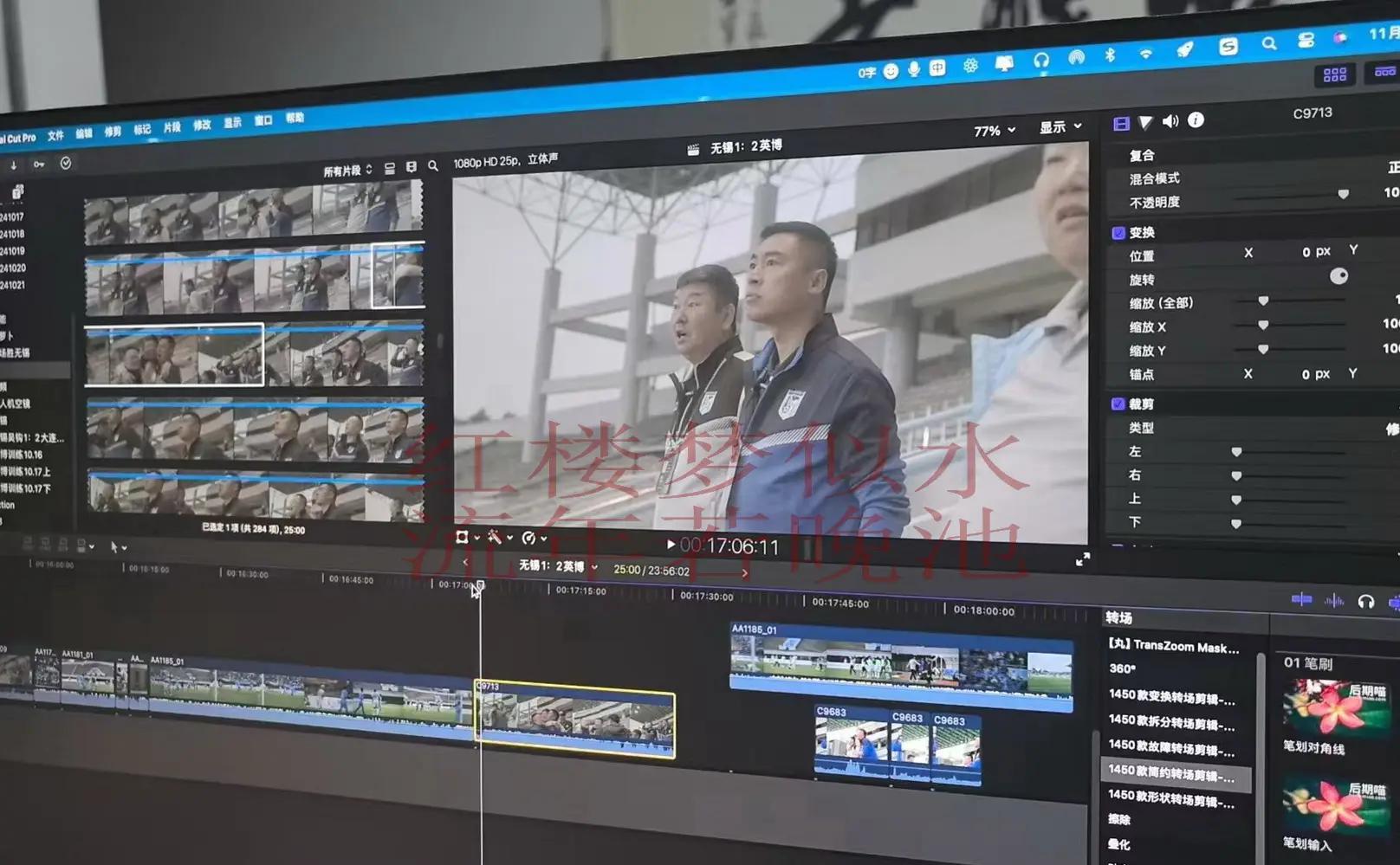Toggle the 变换 (Transform) checkbox
1400x865 pixels.
coord(1118,233)
